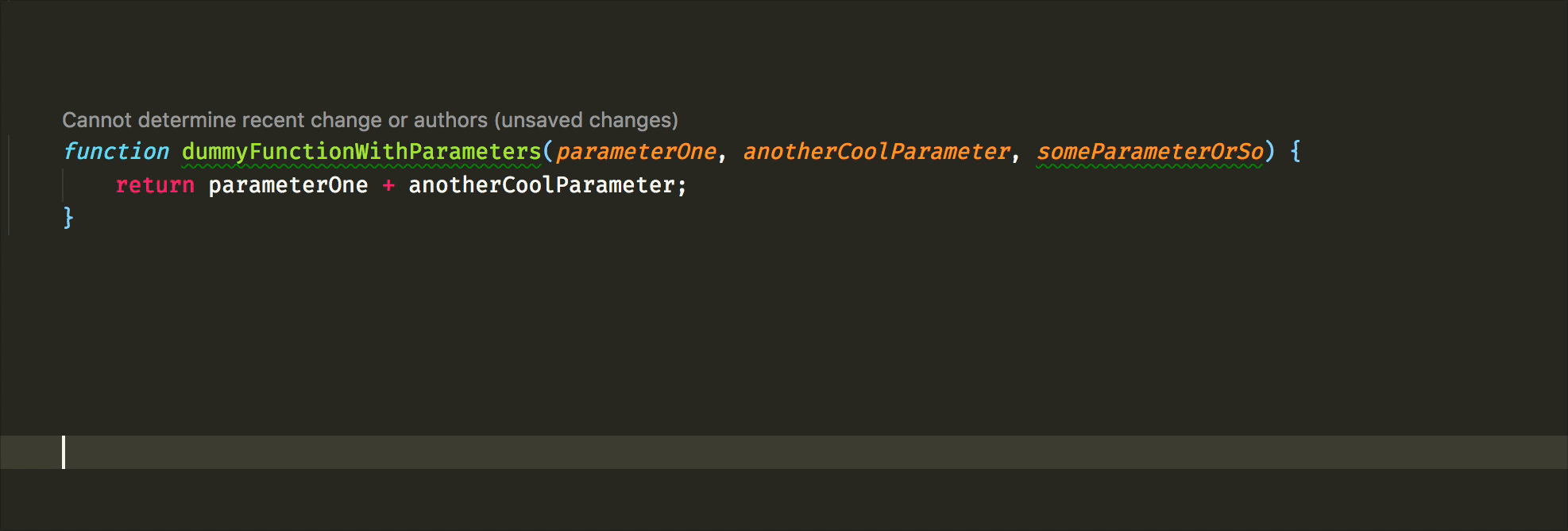Click parameterOne in the return statement
Screen dimensions: 1568x531
pyautogui.click(x=288, y=185)
